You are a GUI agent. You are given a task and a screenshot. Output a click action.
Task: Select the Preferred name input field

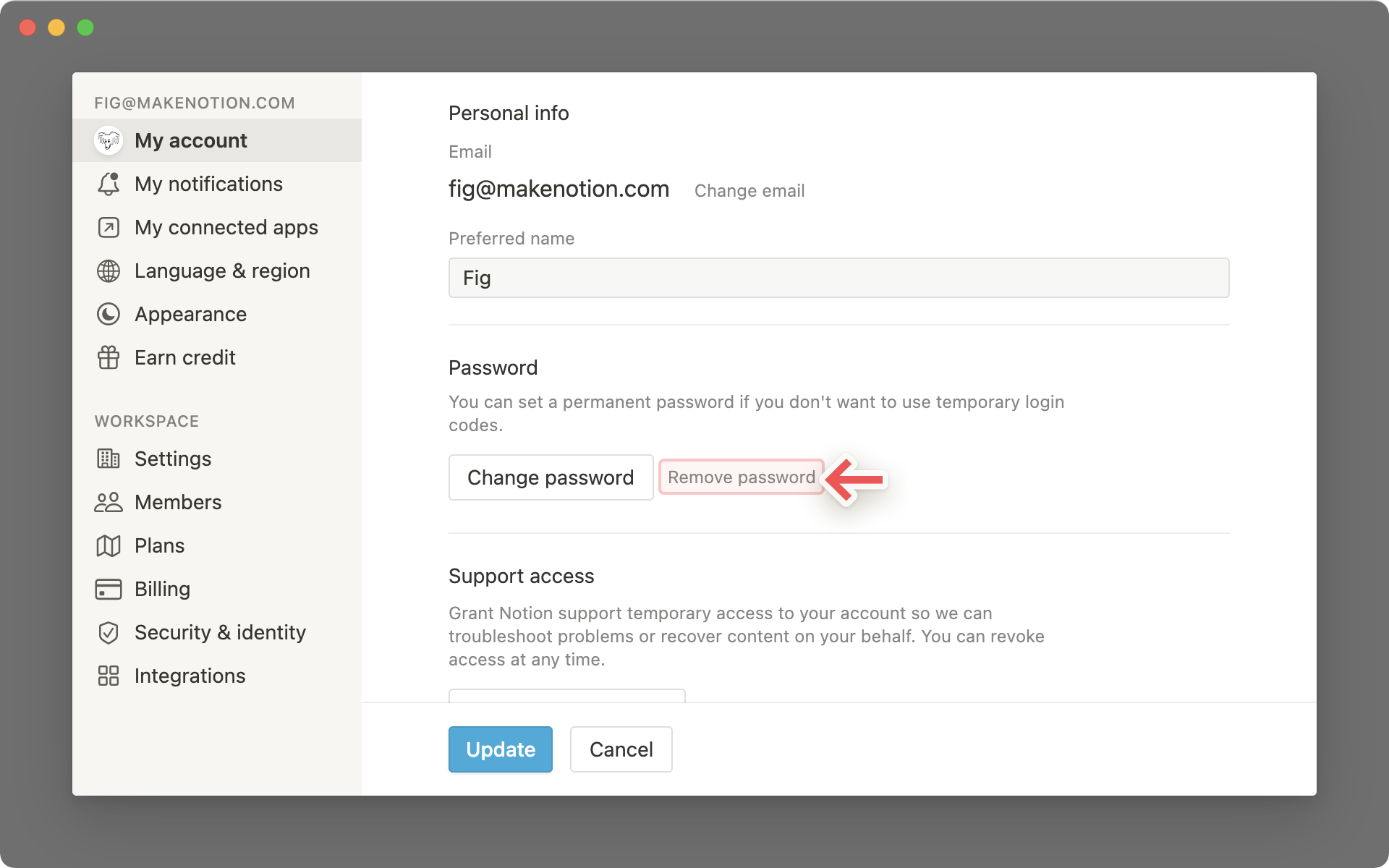[838, 277]
